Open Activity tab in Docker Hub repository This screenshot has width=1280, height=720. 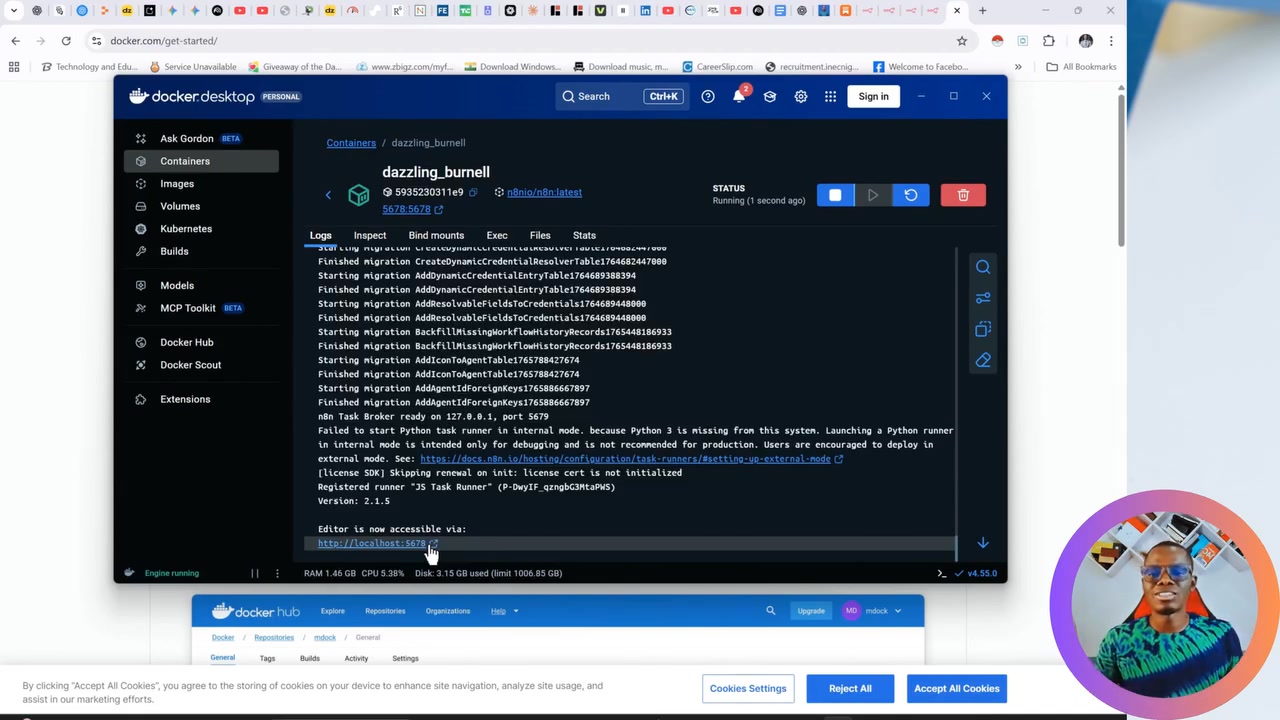coord(356,658)
